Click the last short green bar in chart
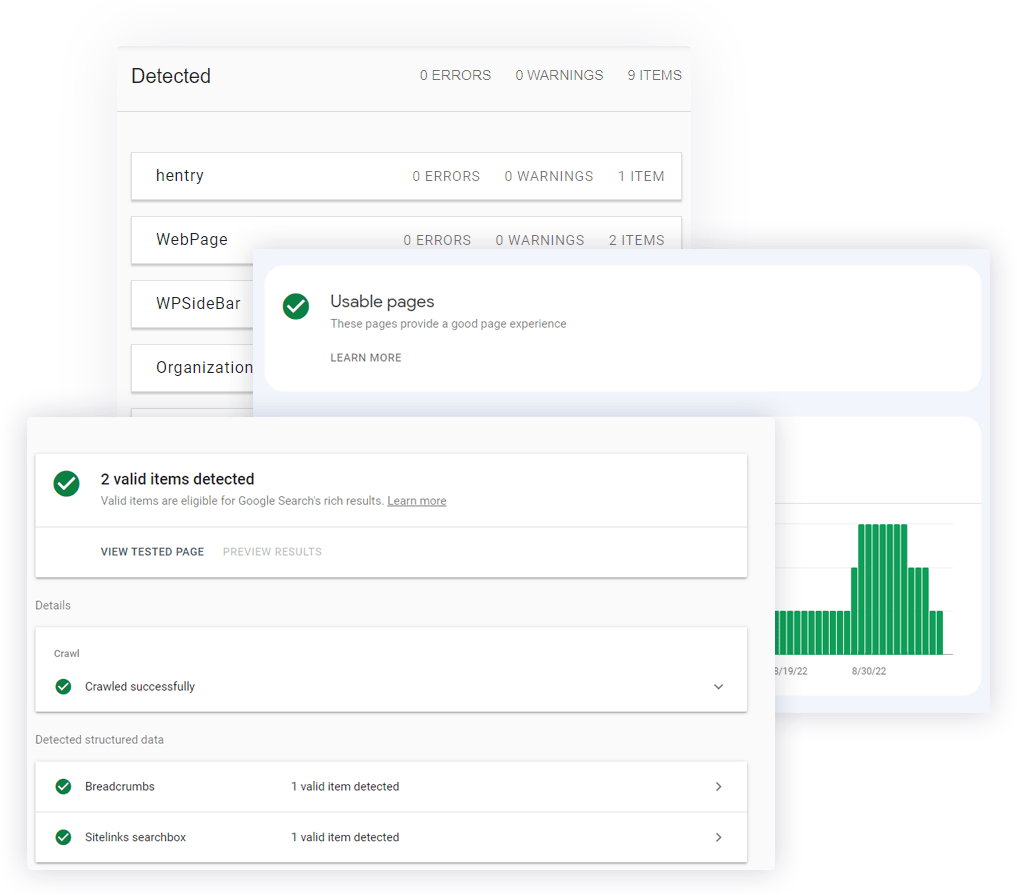The width and height of the screenshot is (1017, 895). (940, 632)
